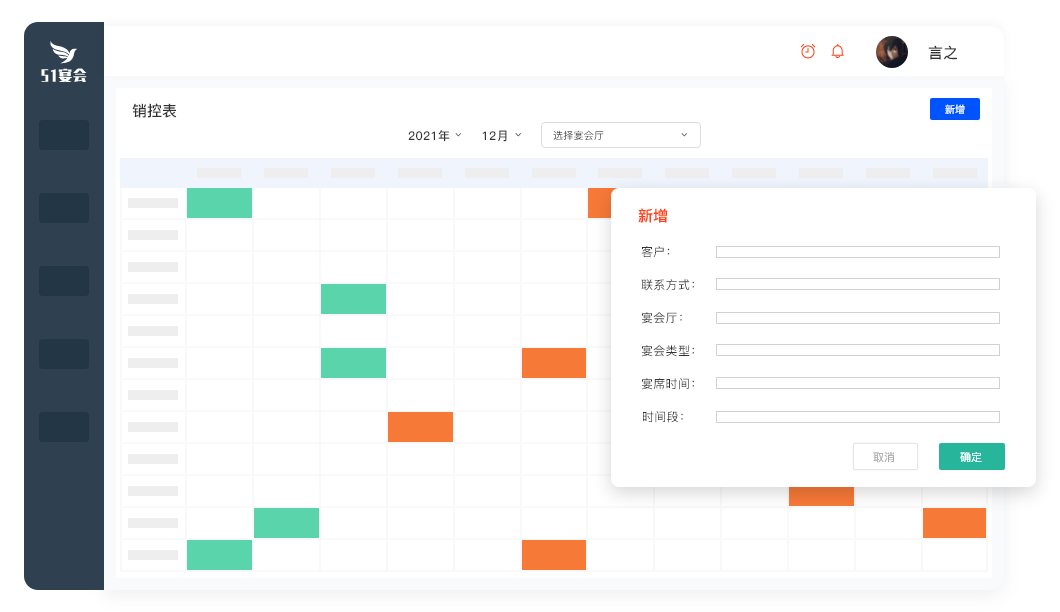Cancel the dialog with 取消
This screenshot has height=612, width=1060.
[x=885, y=457]
